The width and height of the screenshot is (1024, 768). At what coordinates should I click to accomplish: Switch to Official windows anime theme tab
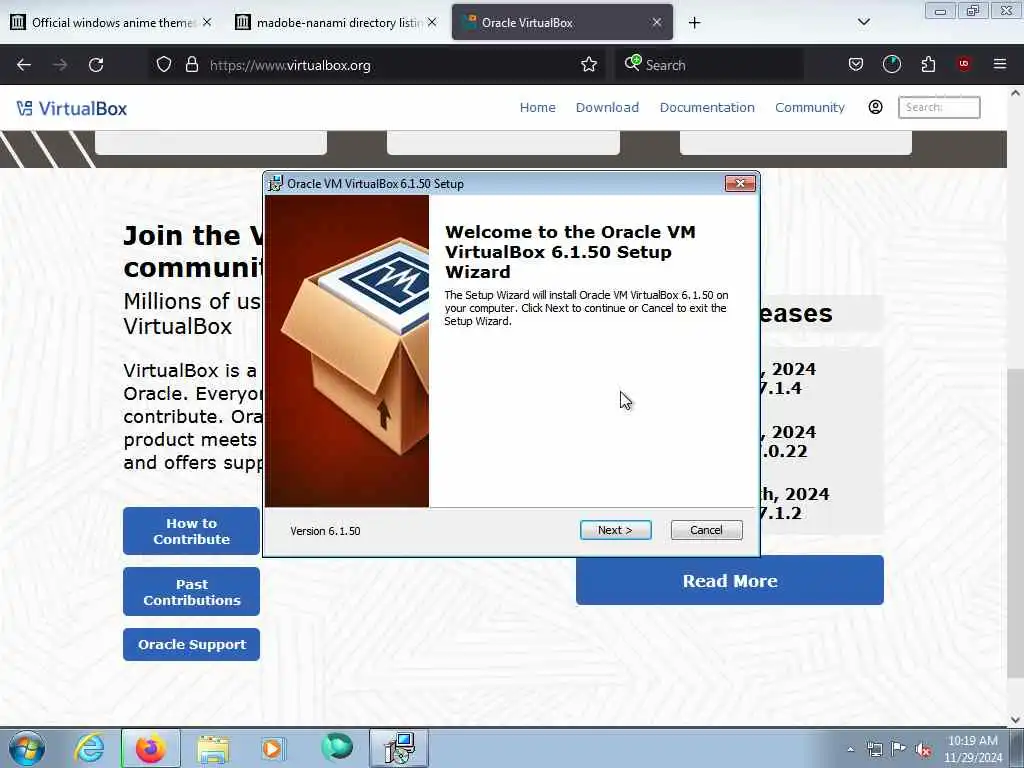coord(112,22)
